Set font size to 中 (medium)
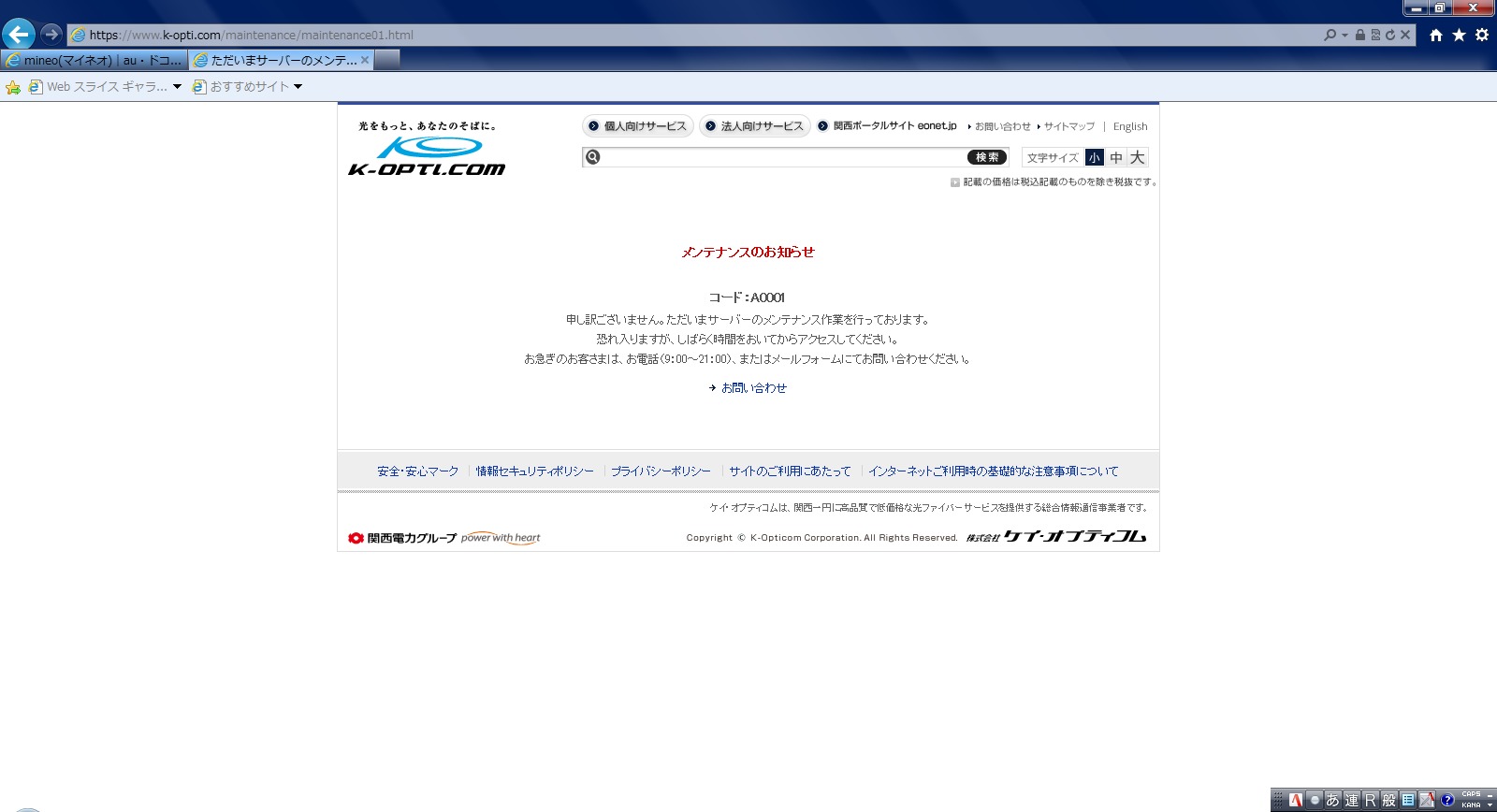The height and width of the screenshot is (812, 1497). pos(1116,158)
